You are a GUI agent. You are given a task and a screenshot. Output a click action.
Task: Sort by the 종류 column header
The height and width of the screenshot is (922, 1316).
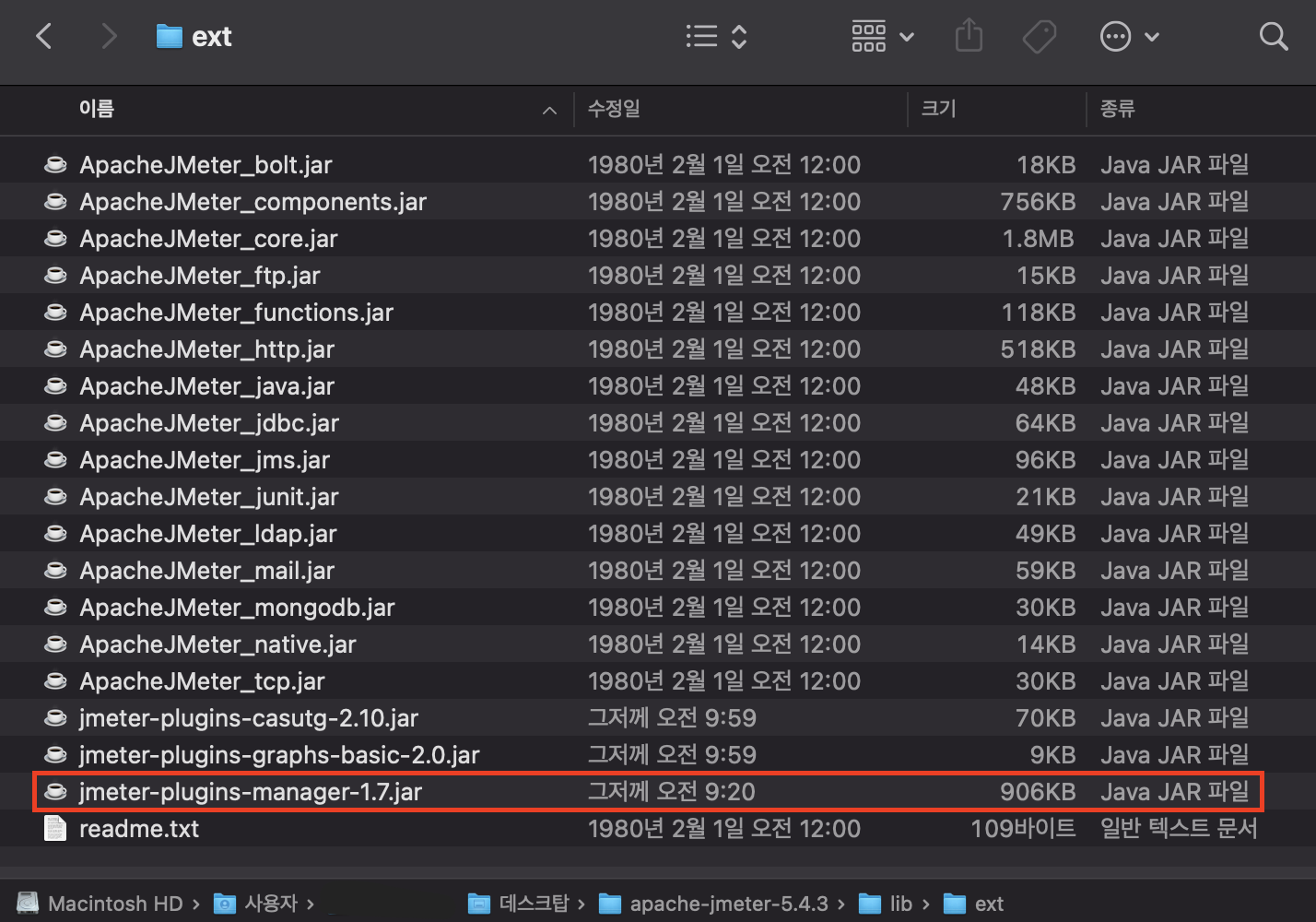tap(1117, 109)
